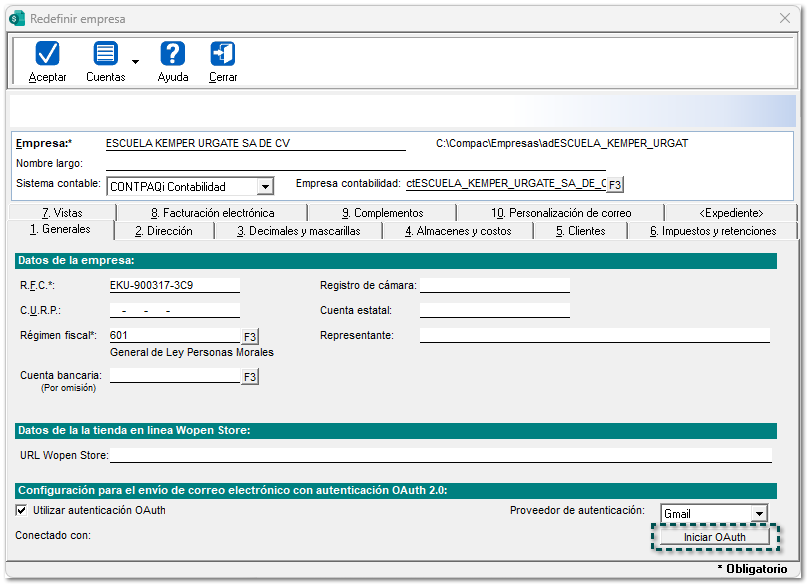Toggle Utilizar autenticación OAuth checkbox
The height and width of the screenshot is (587, 810).
pyautogui.click(x=22, y=510)
